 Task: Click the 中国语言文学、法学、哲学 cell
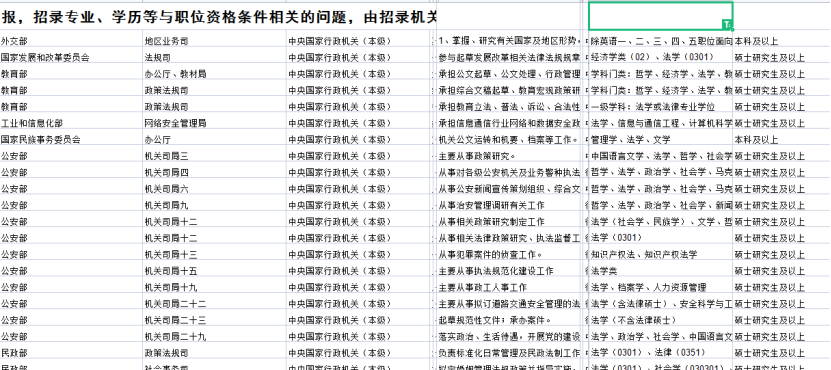[661, 156]
